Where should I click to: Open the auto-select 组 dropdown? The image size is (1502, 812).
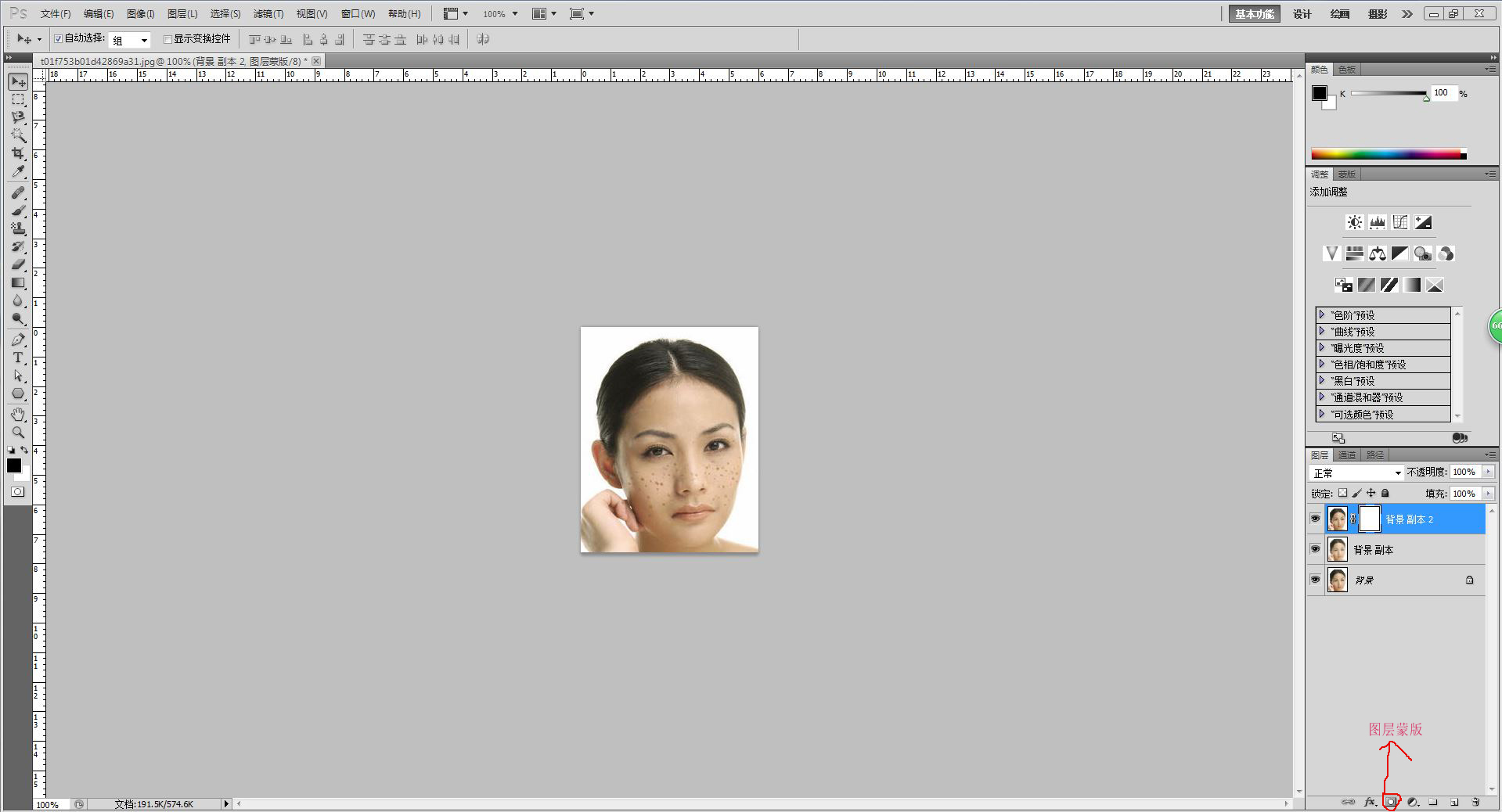(130, 40)
